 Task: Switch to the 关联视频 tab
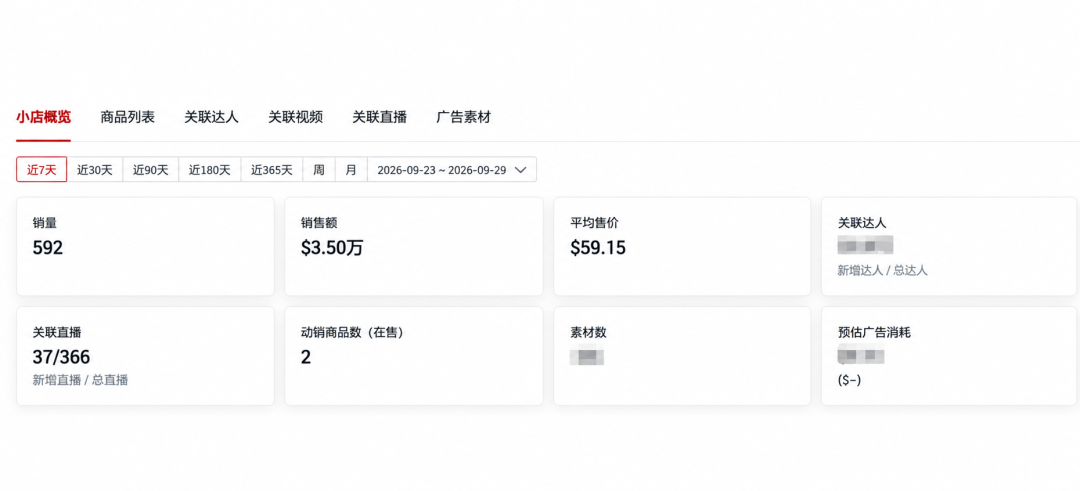coord(295,117)
